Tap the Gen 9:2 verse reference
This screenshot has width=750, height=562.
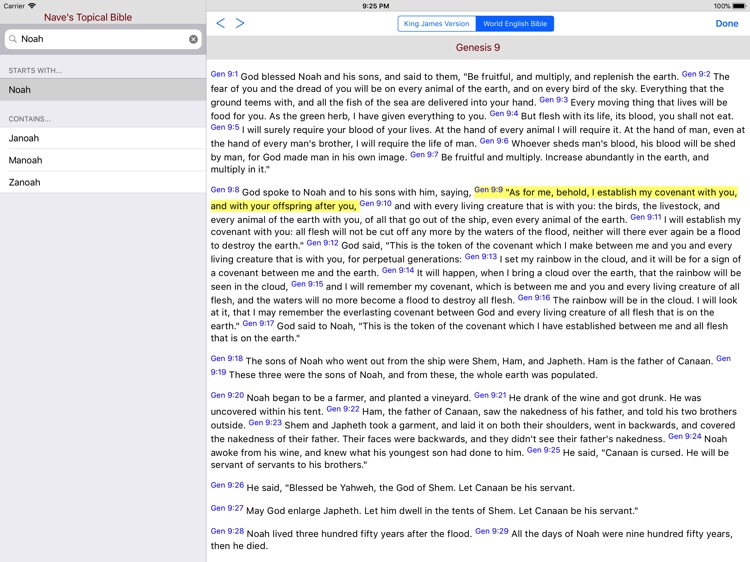[x=696, y=74]
